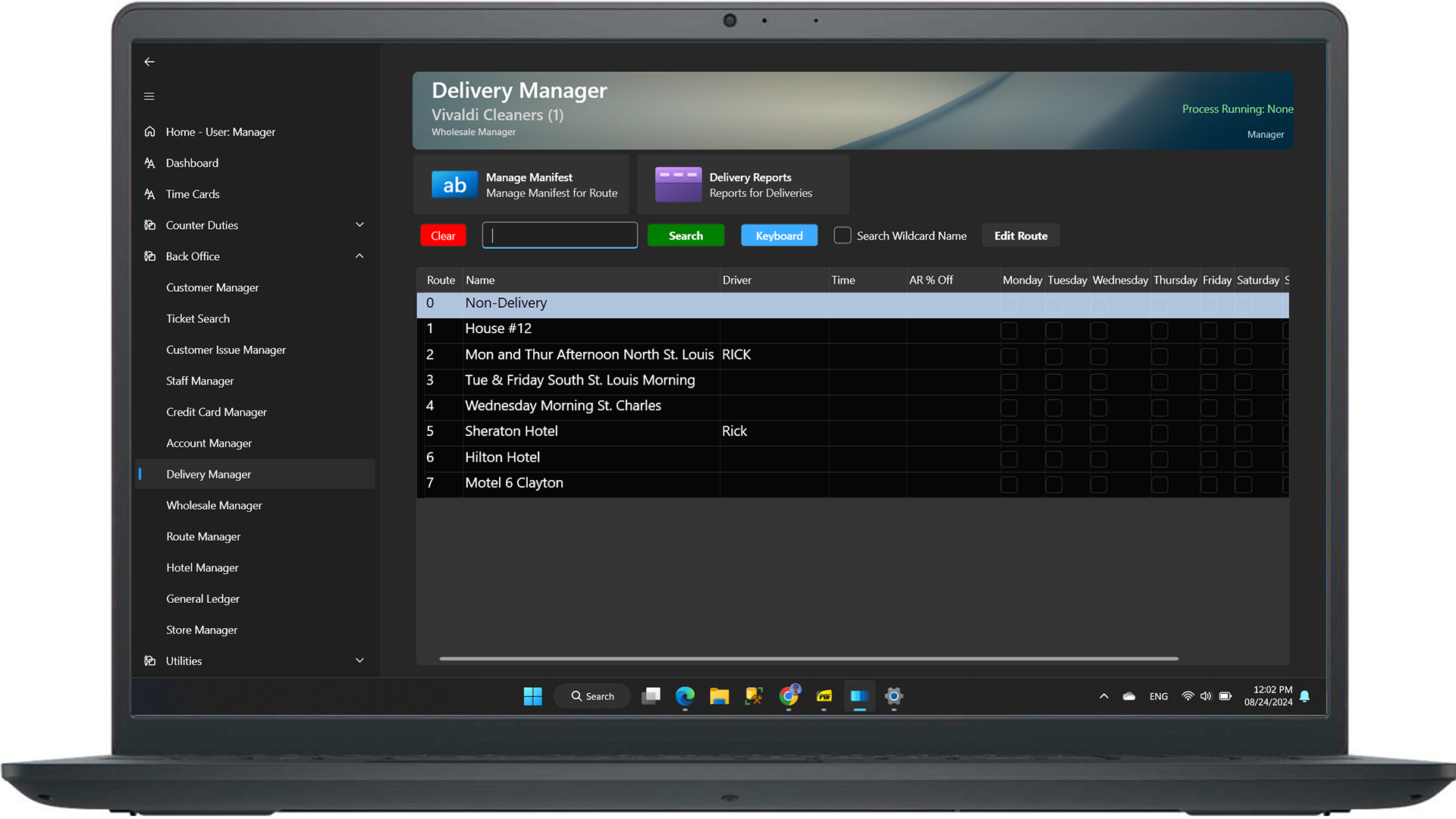The width and height of the screenshot is (1456, 819).
Task: Check Tuesday for Tue & Friday South route
Action: click(x=1054, y=382)
